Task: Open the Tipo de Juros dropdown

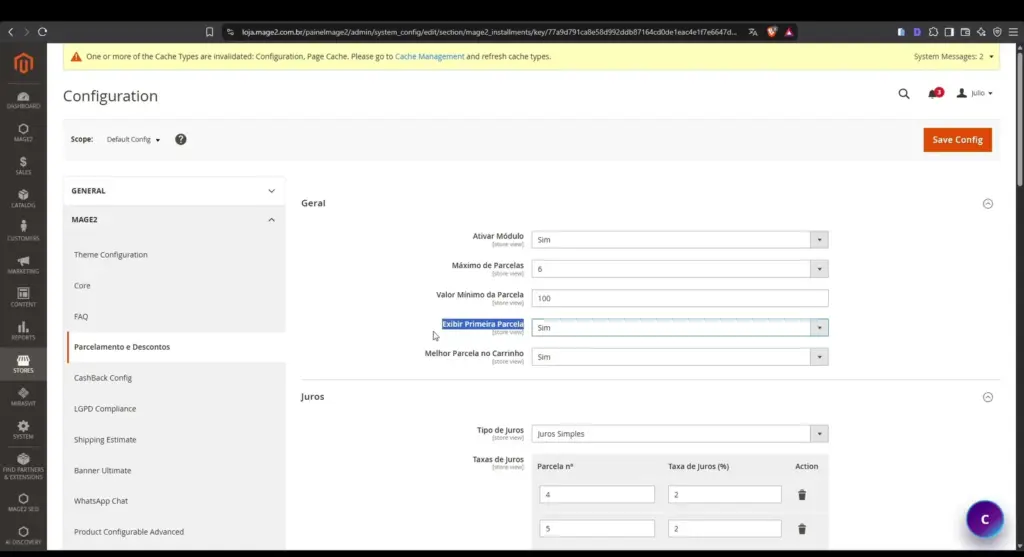Action: [680, 434]
